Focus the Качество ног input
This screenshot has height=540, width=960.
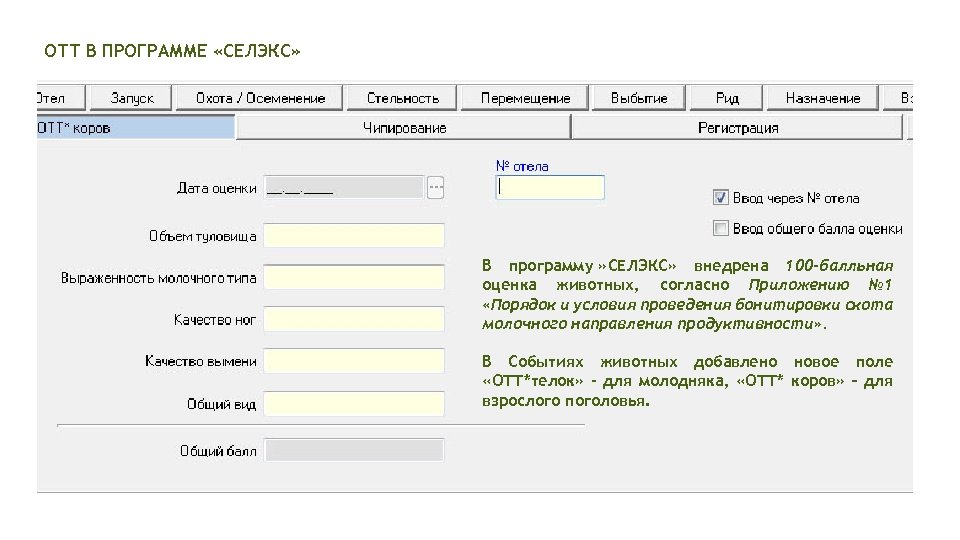pyautogui.click(x=355, y=319)
